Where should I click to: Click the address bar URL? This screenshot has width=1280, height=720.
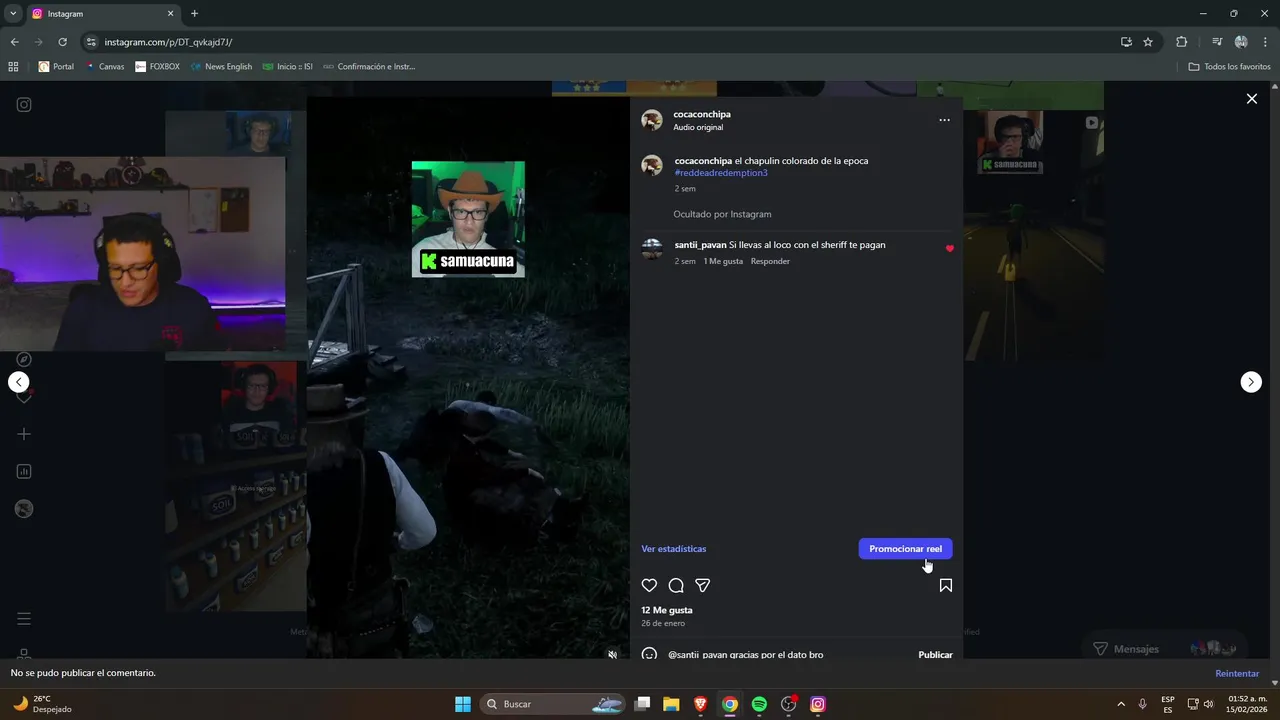click(168, 42)
